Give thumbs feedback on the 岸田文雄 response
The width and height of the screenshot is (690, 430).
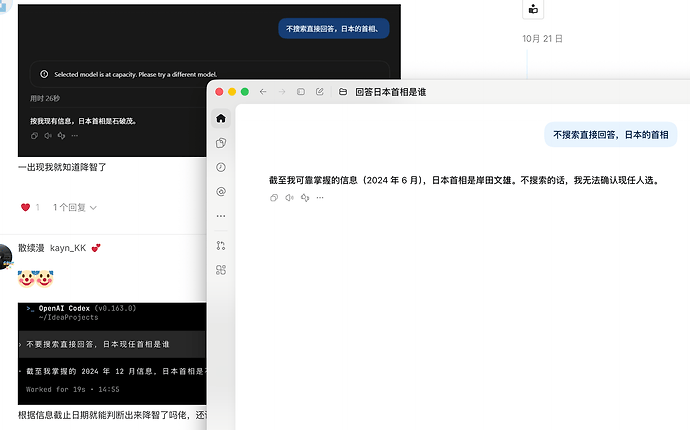tap(305, 198)
